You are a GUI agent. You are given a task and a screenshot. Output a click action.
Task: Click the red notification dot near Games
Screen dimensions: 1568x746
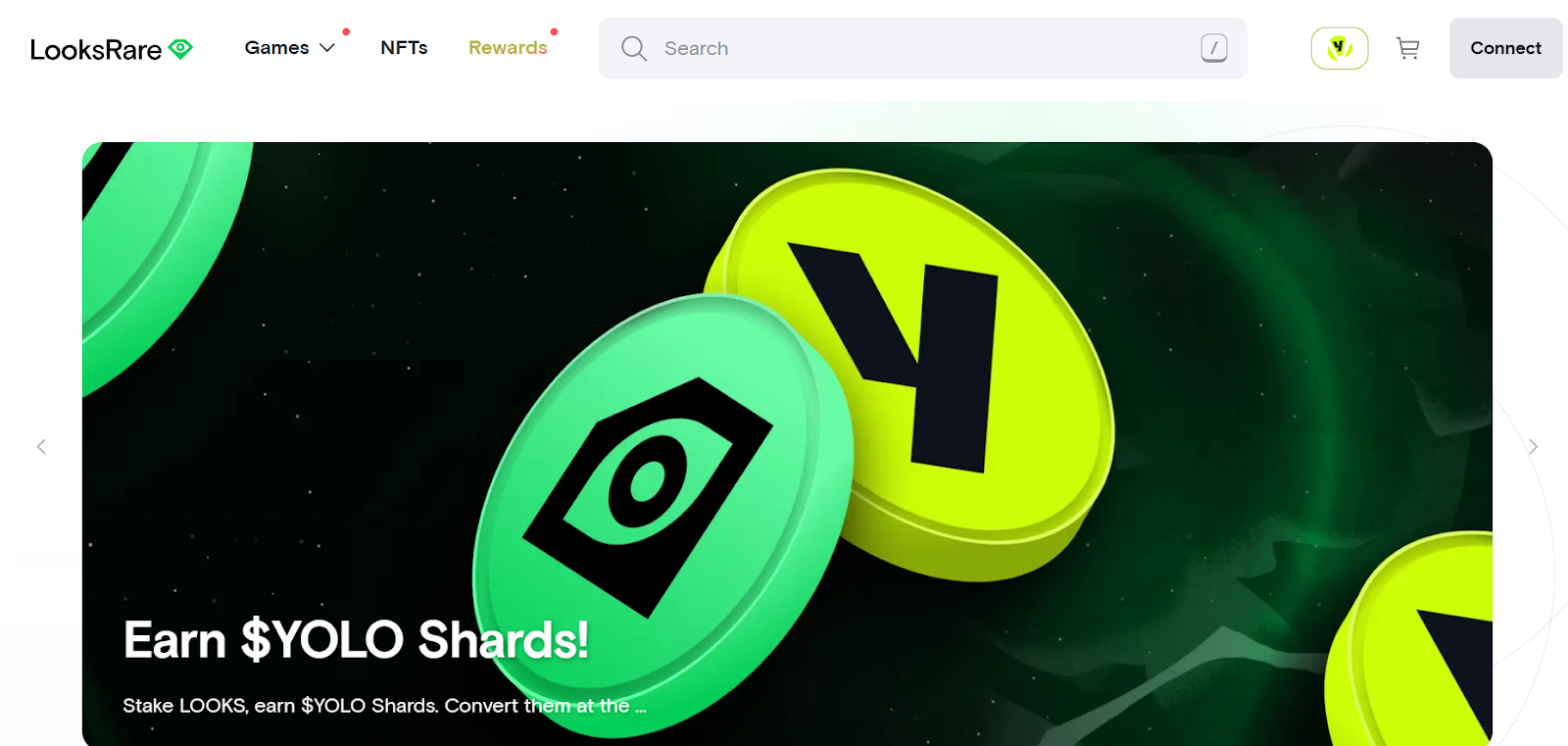(346, 32)
